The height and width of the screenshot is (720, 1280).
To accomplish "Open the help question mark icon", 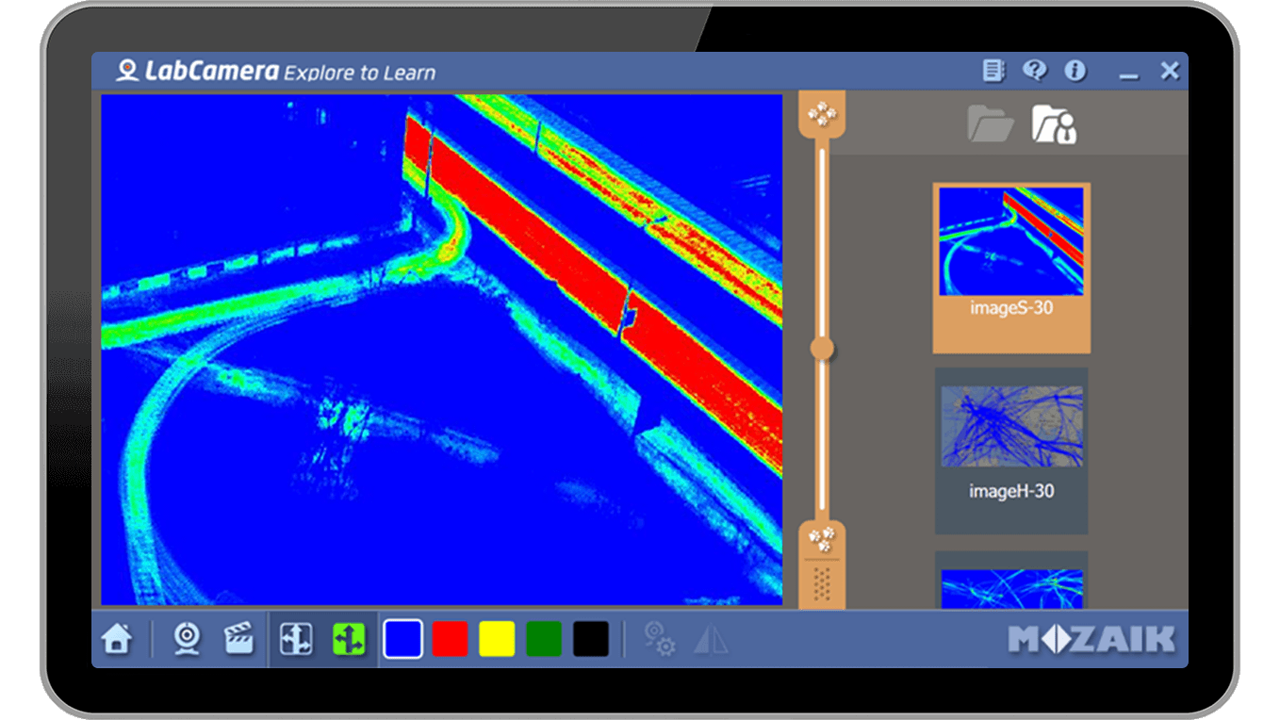I will click(x=1034, y=71).
